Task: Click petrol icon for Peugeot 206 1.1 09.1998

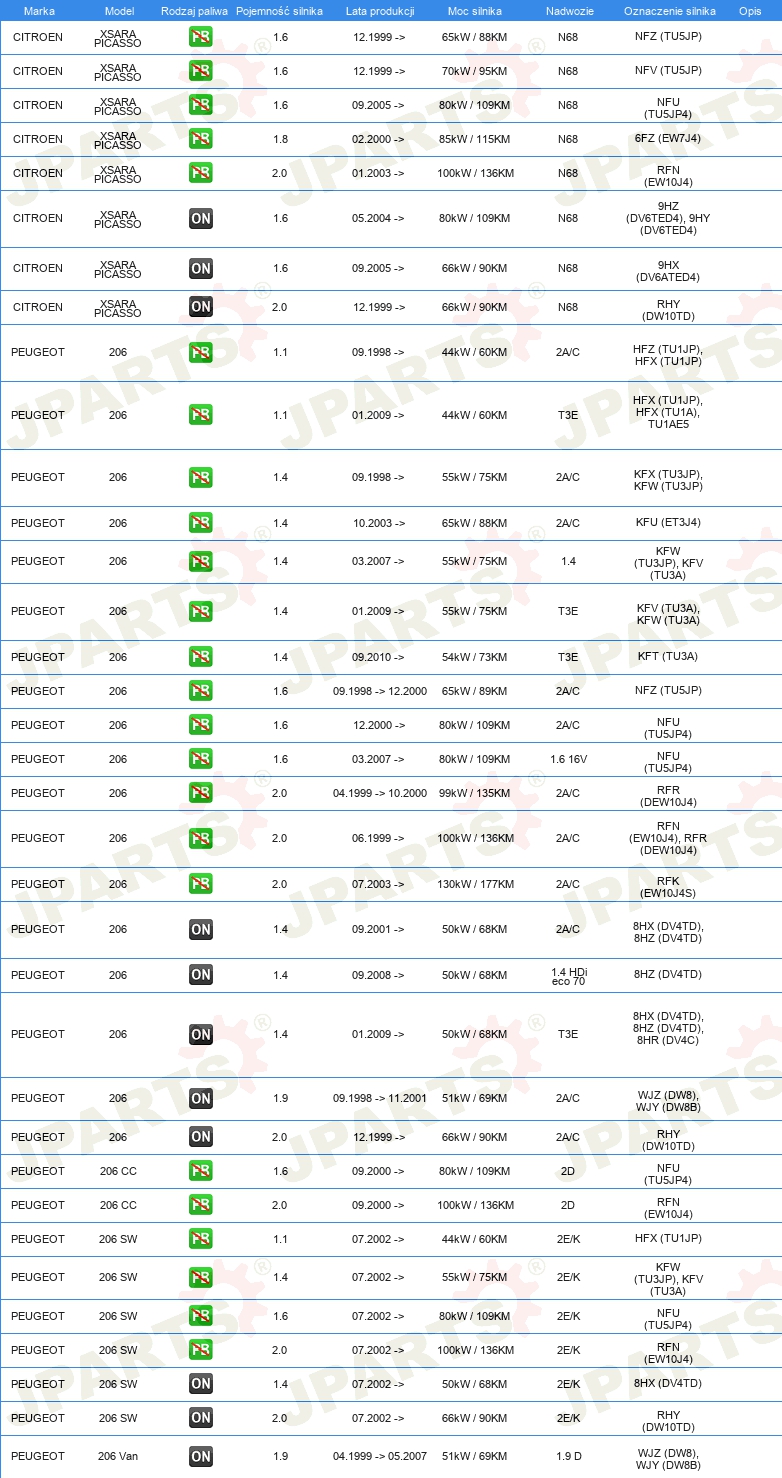Action: point(201,353)
